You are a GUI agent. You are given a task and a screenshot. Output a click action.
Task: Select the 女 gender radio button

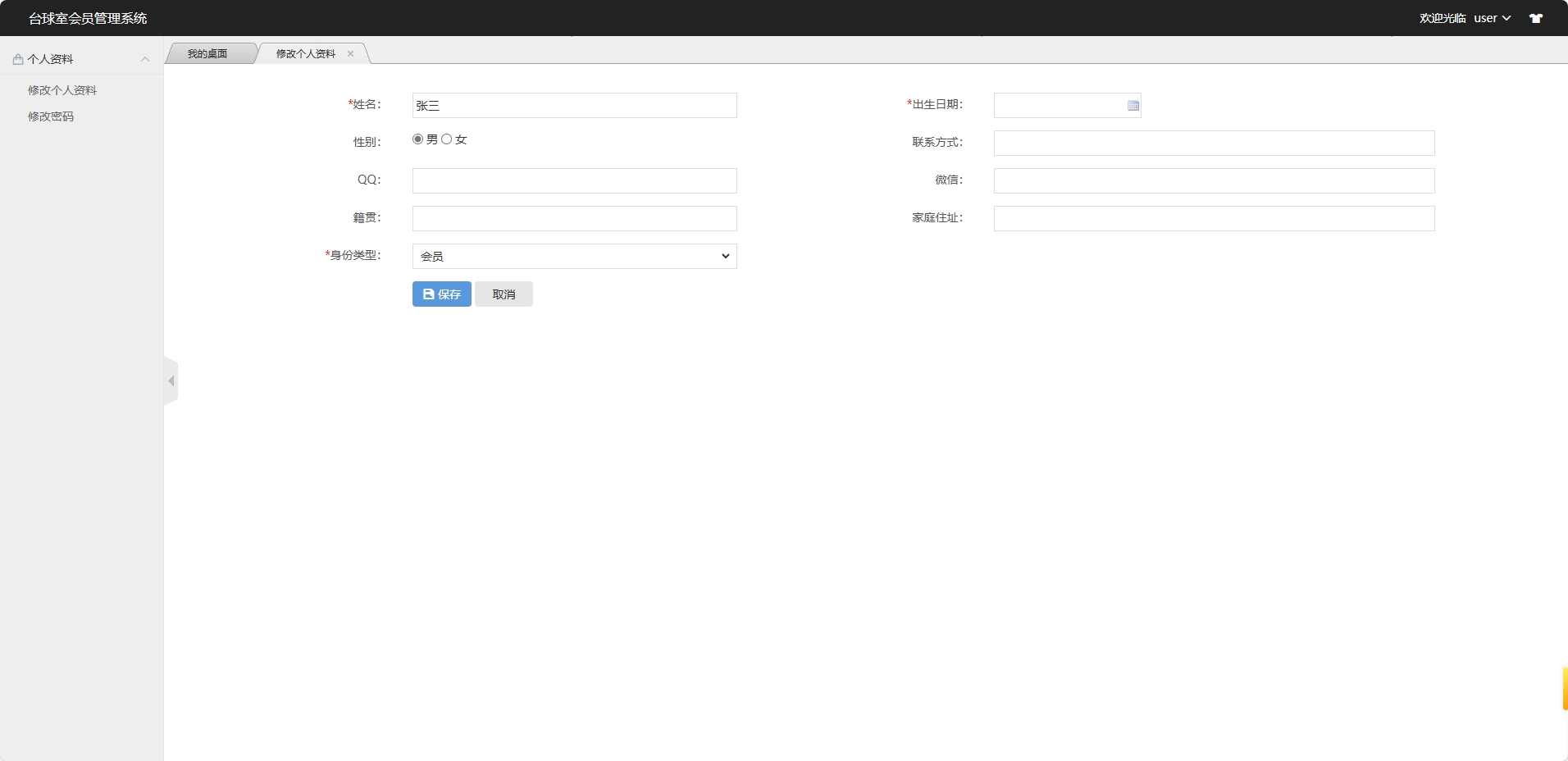[447, 139]
